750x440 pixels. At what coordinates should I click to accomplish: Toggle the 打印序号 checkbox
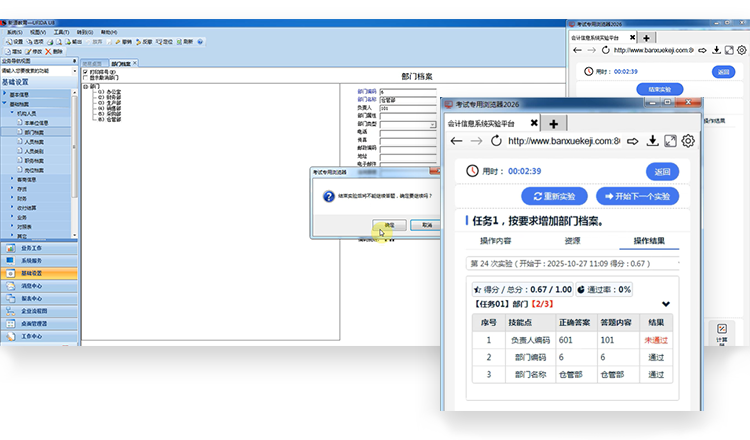coord(85,71)
